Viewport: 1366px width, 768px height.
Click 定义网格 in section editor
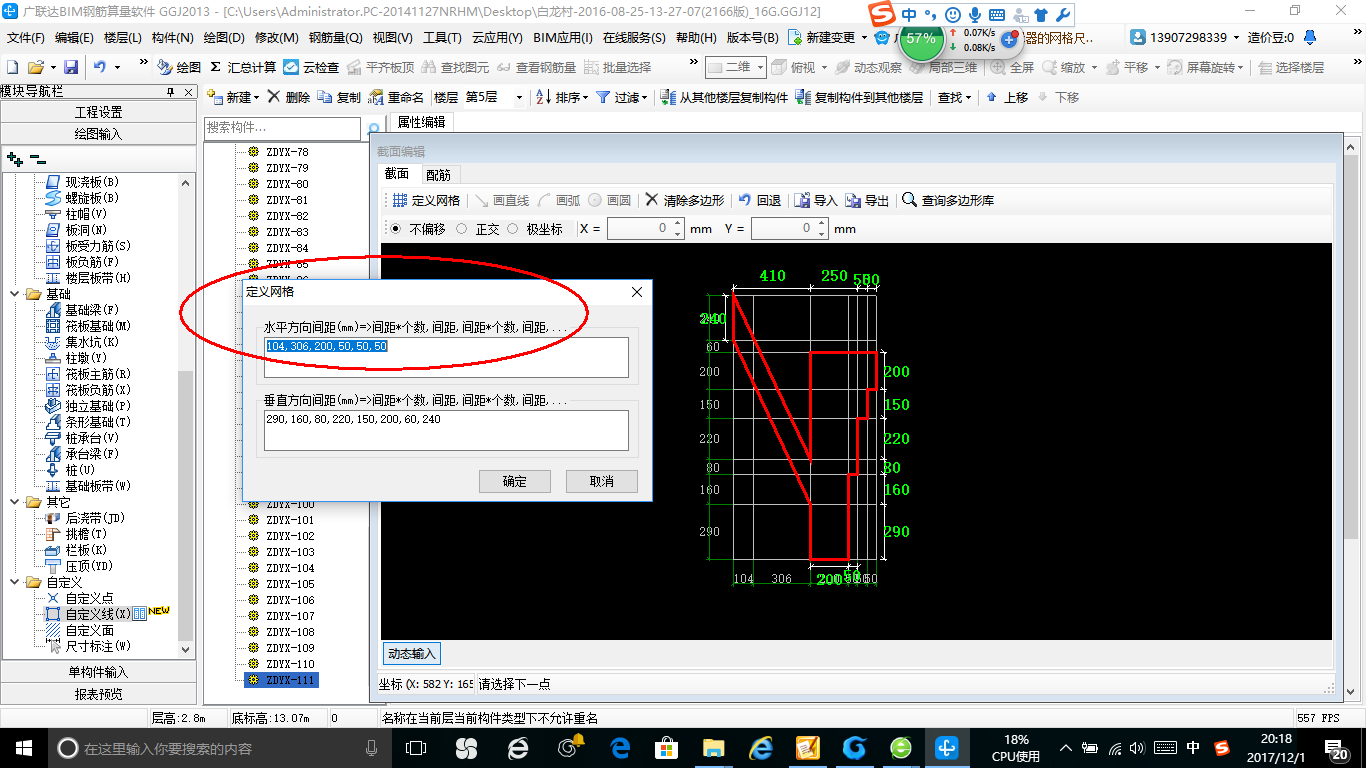point(426,200)
